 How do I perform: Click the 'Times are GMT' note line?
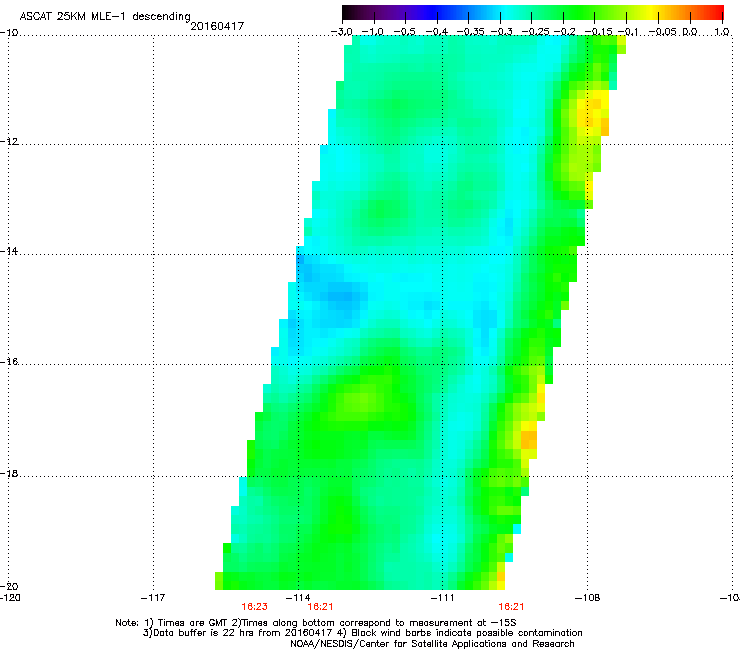(316, 623)
